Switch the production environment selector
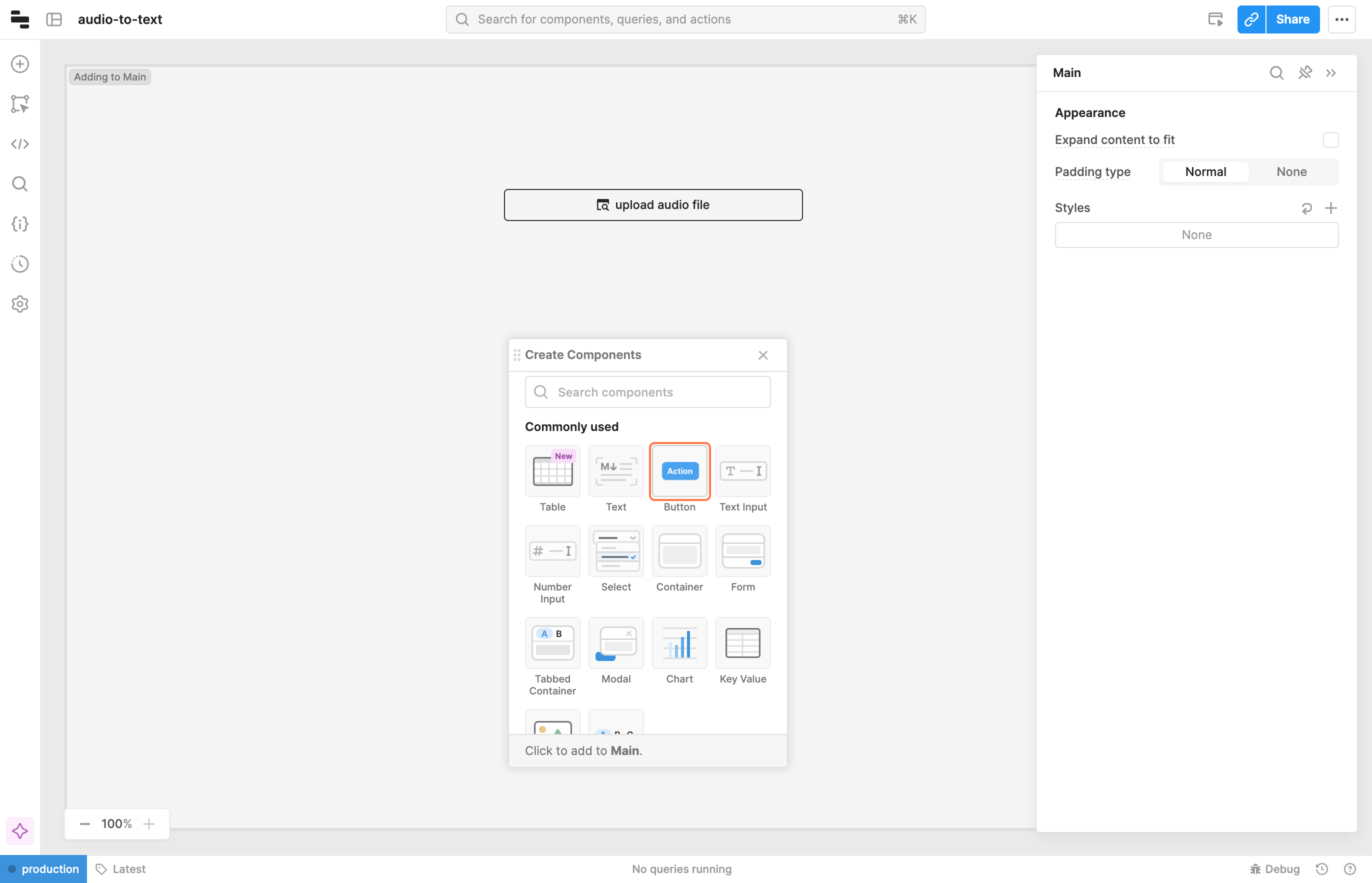The image size is (1372, 883). pyautogui.click(x=43, y=868)
